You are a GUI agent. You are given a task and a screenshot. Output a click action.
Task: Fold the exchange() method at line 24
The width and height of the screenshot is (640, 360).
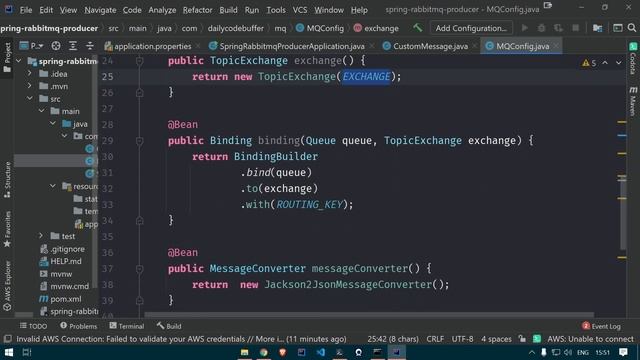(139, 61)
